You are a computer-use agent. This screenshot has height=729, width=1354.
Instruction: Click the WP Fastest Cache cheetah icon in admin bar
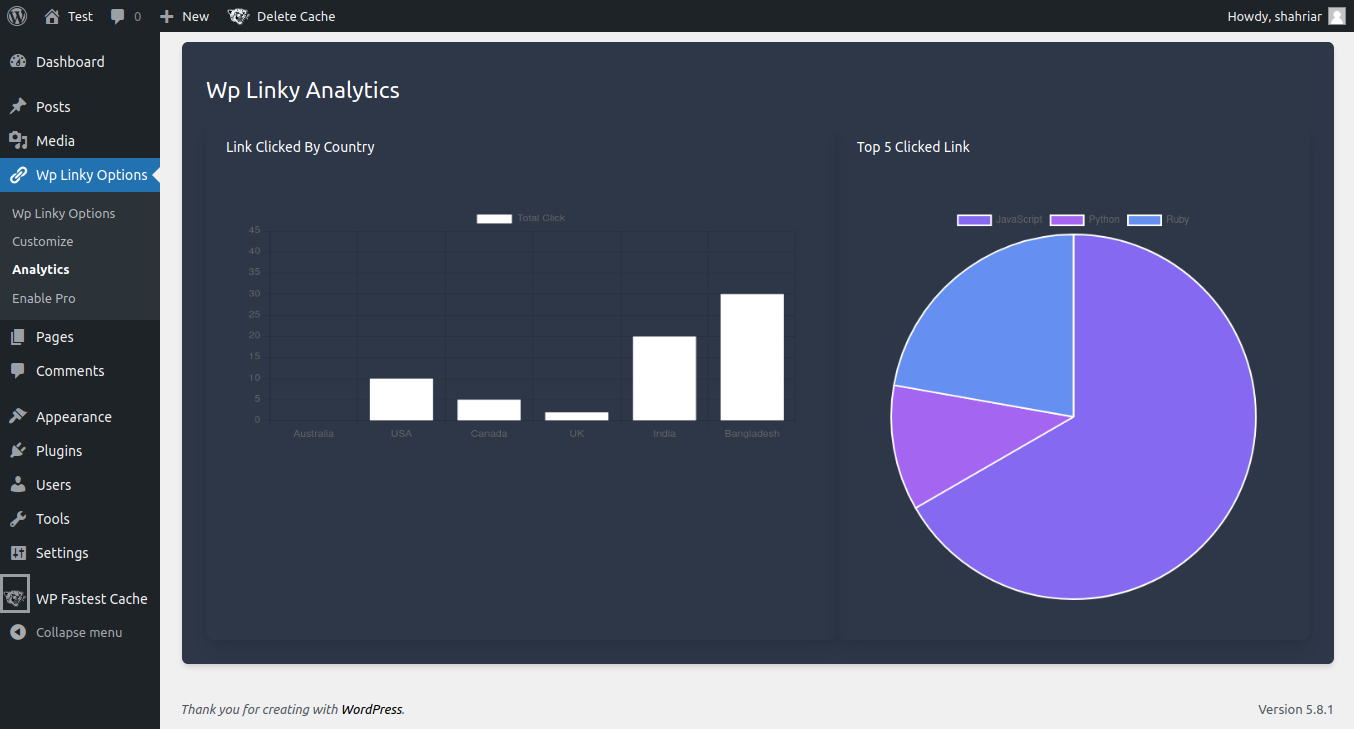pyautogui.click(x=238, y=16)
